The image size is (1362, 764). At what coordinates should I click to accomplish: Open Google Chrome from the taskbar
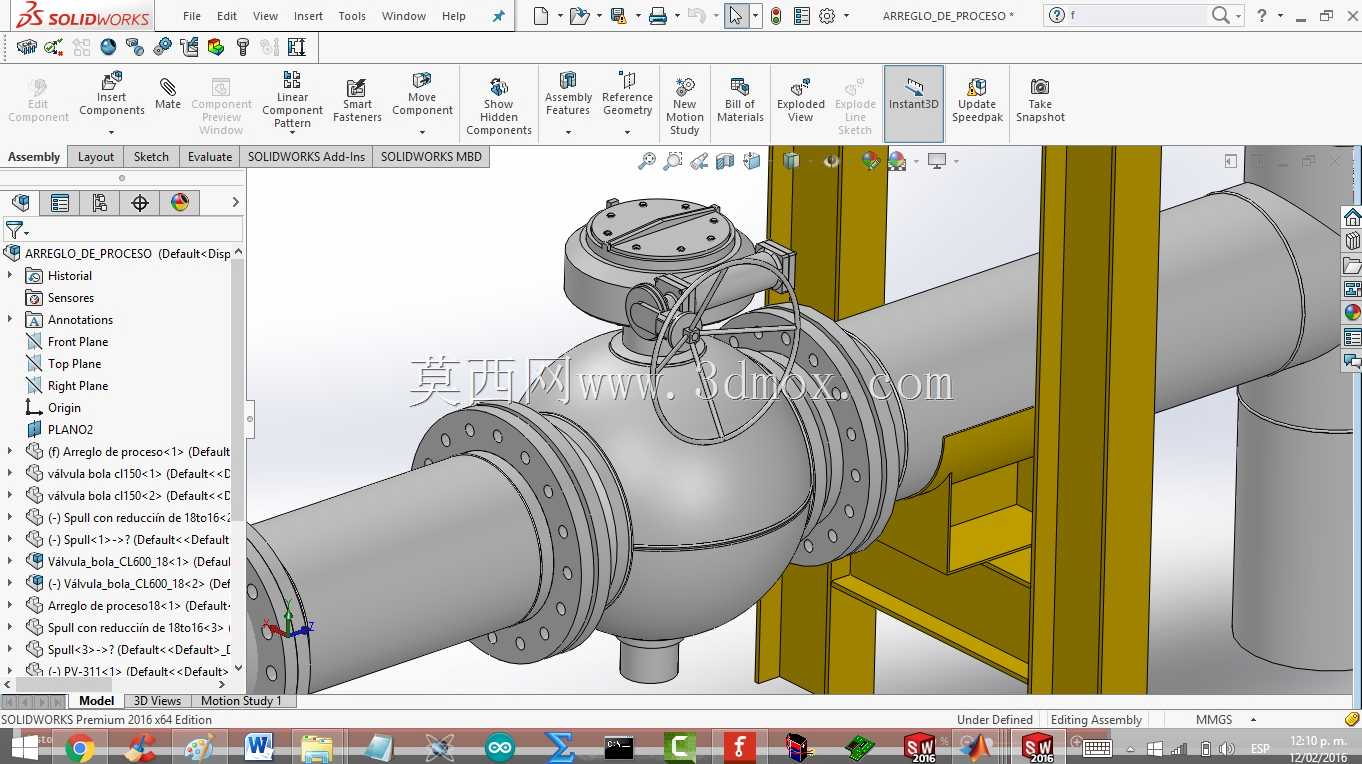pyautogui.click(x=80, y=747)
